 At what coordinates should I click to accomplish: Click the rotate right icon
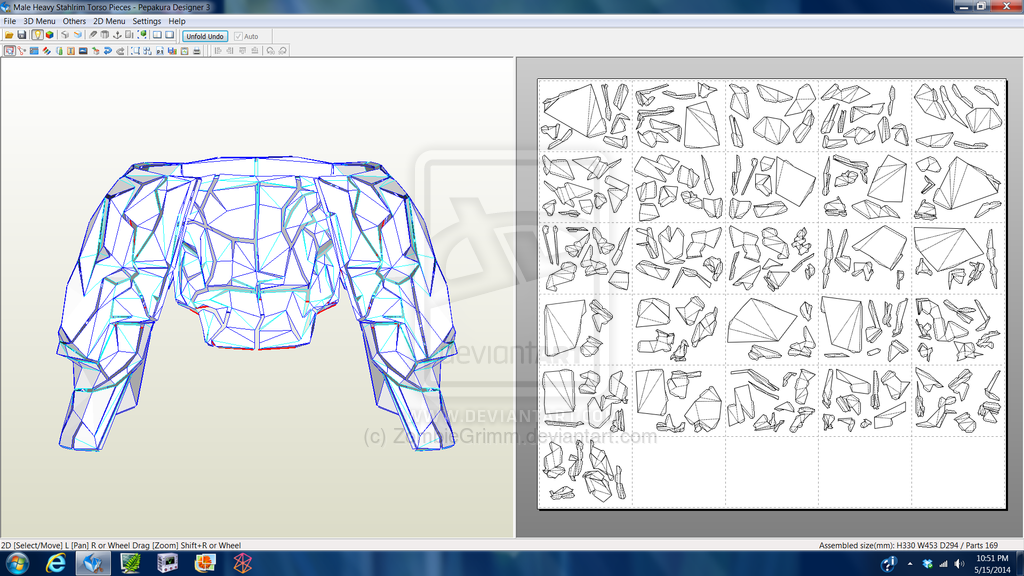(x=283, y=51)
